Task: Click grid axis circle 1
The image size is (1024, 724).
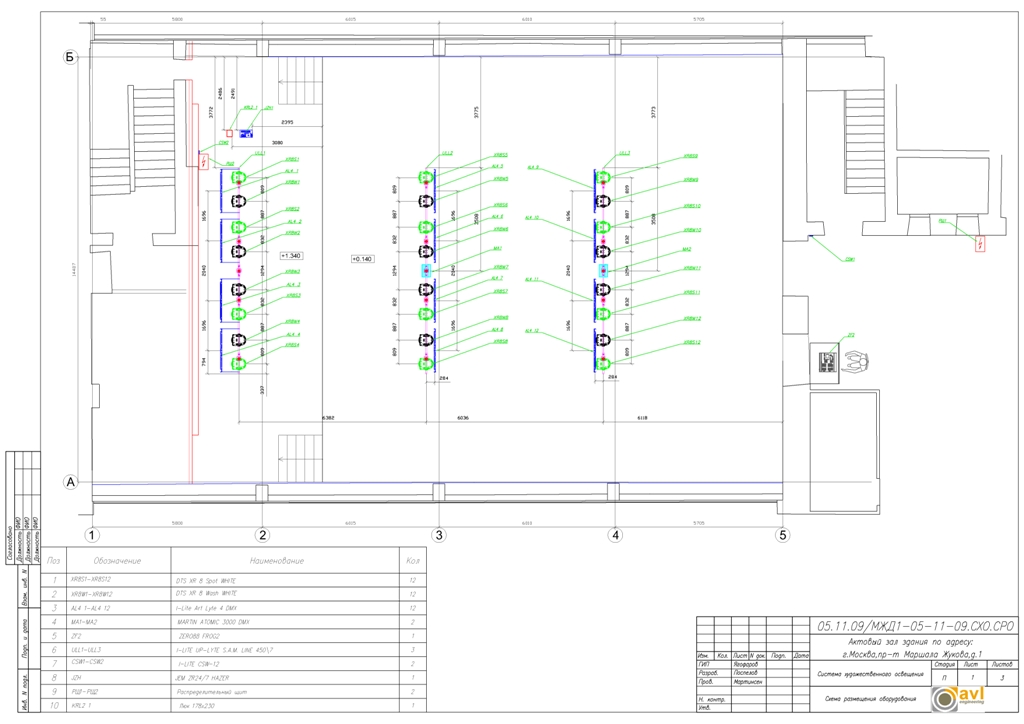Action: click(x=92, y=535)
